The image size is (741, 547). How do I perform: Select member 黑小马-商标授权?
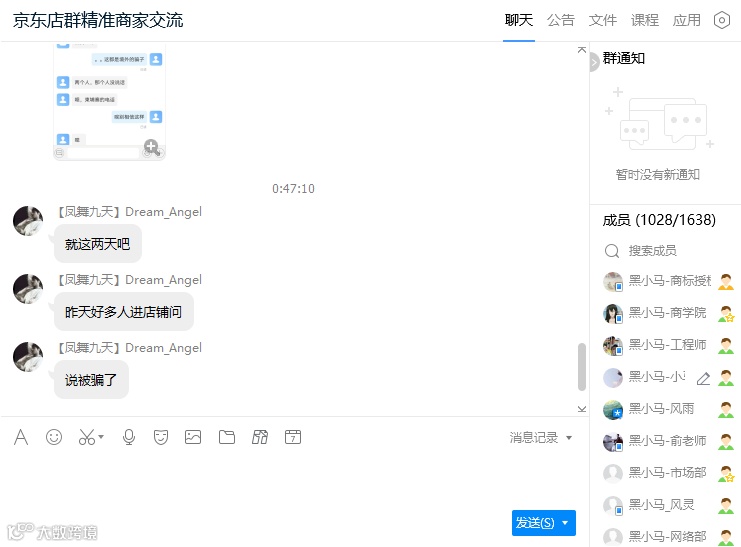[x=668, y=281]
